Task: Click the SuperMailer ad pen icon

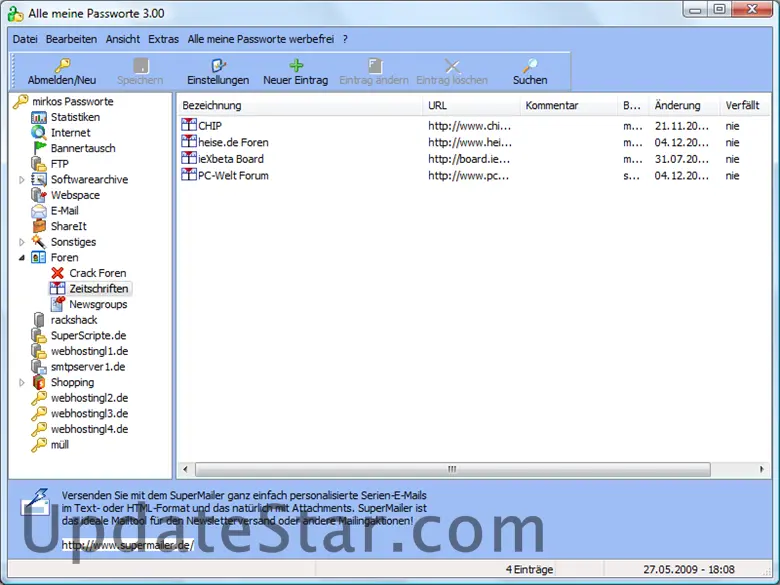Action: click(35, 501)
